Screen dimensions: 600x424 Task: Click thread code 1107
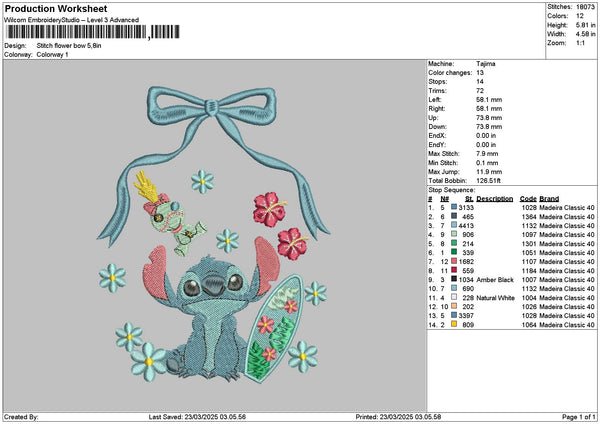coord(529,262)
